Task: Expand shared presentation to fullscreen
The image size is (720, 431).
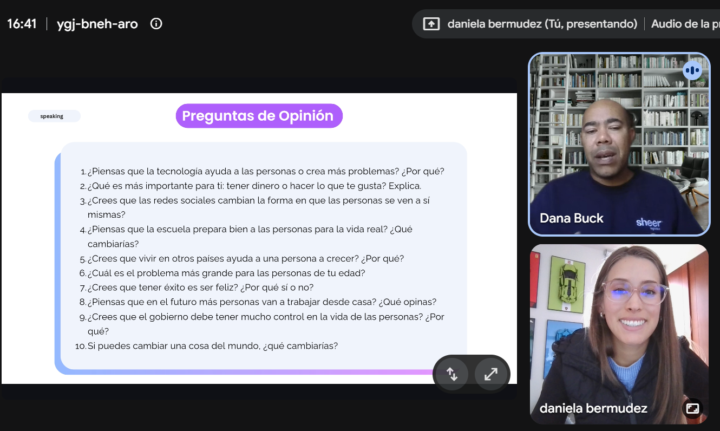Action: click(491, 374)
